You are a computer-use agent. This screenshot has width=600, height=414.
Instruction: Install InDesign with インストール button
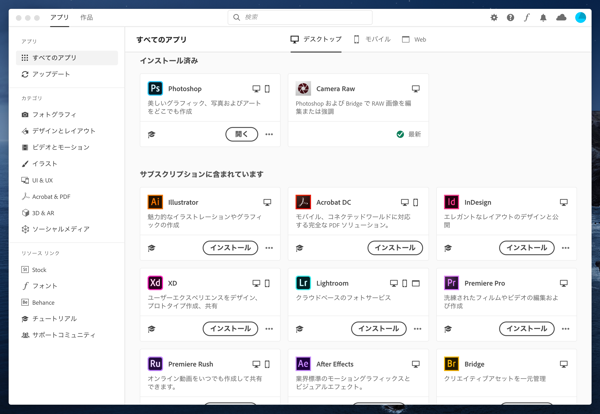[527, 248]
